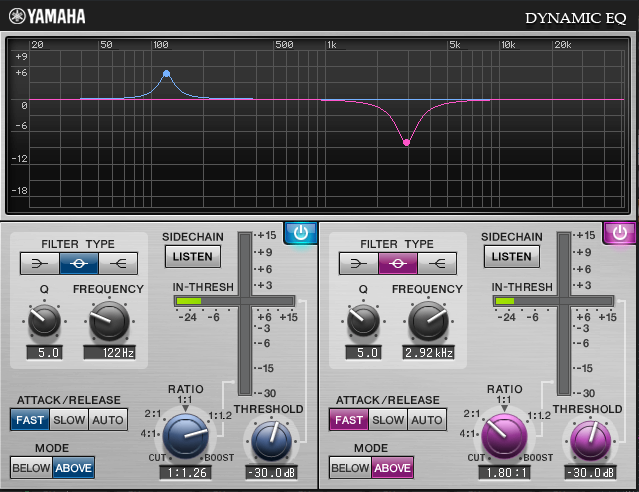Click magenta band sidechain LISTEN button
The image size is (639, 492).
click(x=512, y=256)
